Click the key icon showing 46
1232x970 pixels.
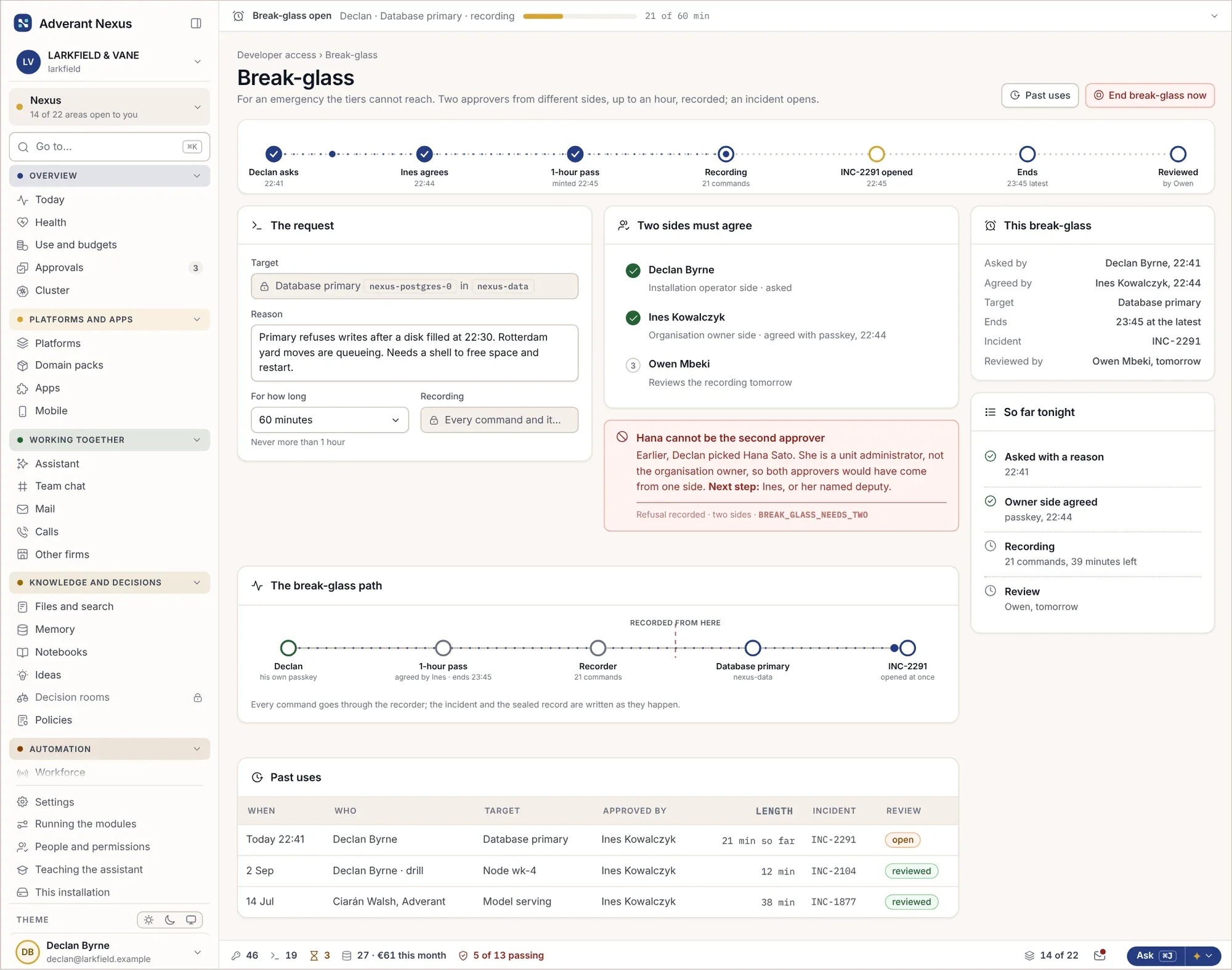236,955
